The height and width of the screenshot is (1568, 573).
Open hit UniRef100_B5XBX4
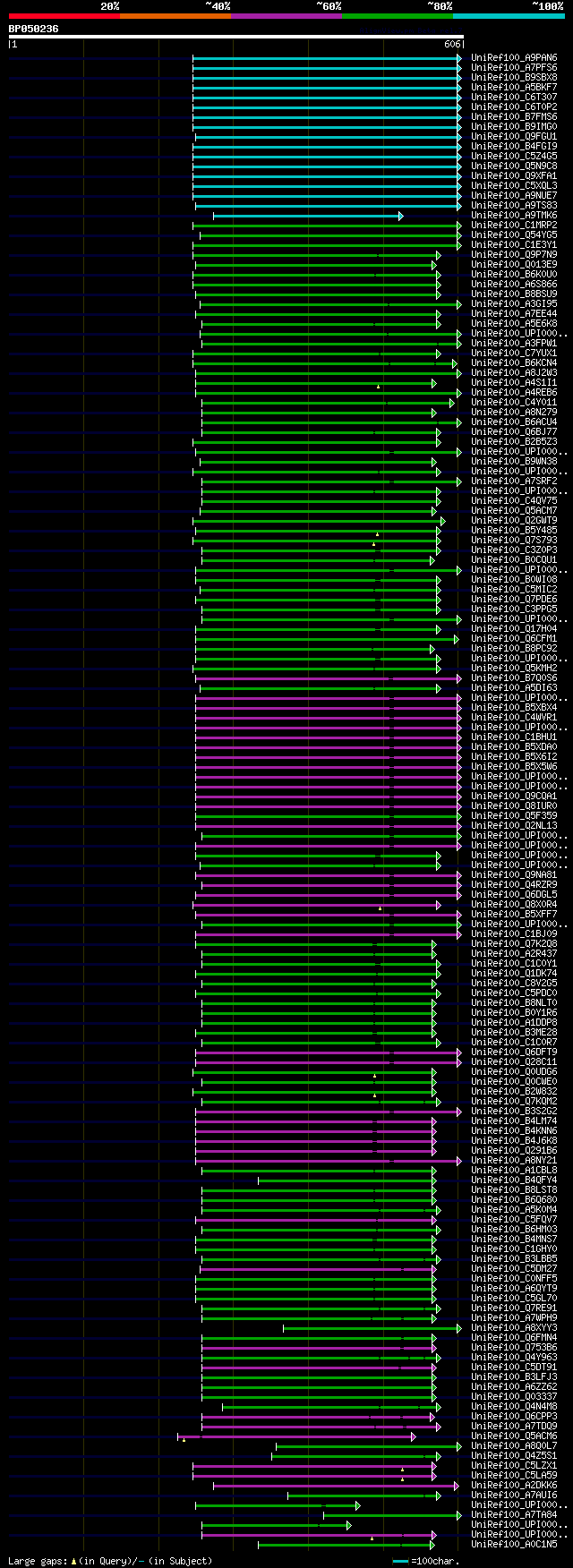(514, 707)
